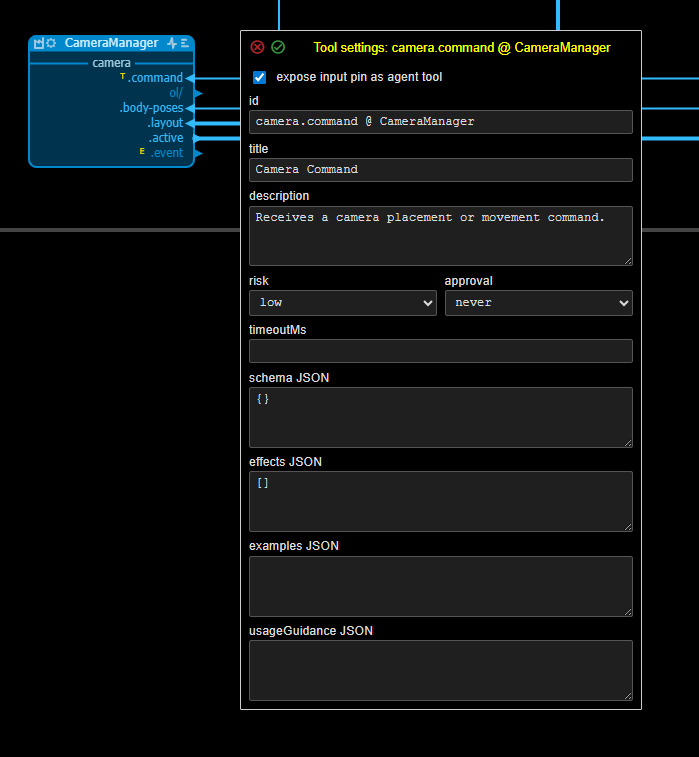The width and height of the screenshot is (699, 757).
Task: Grab the examples JSON resize handle
Action: click(x=628, y=612)
